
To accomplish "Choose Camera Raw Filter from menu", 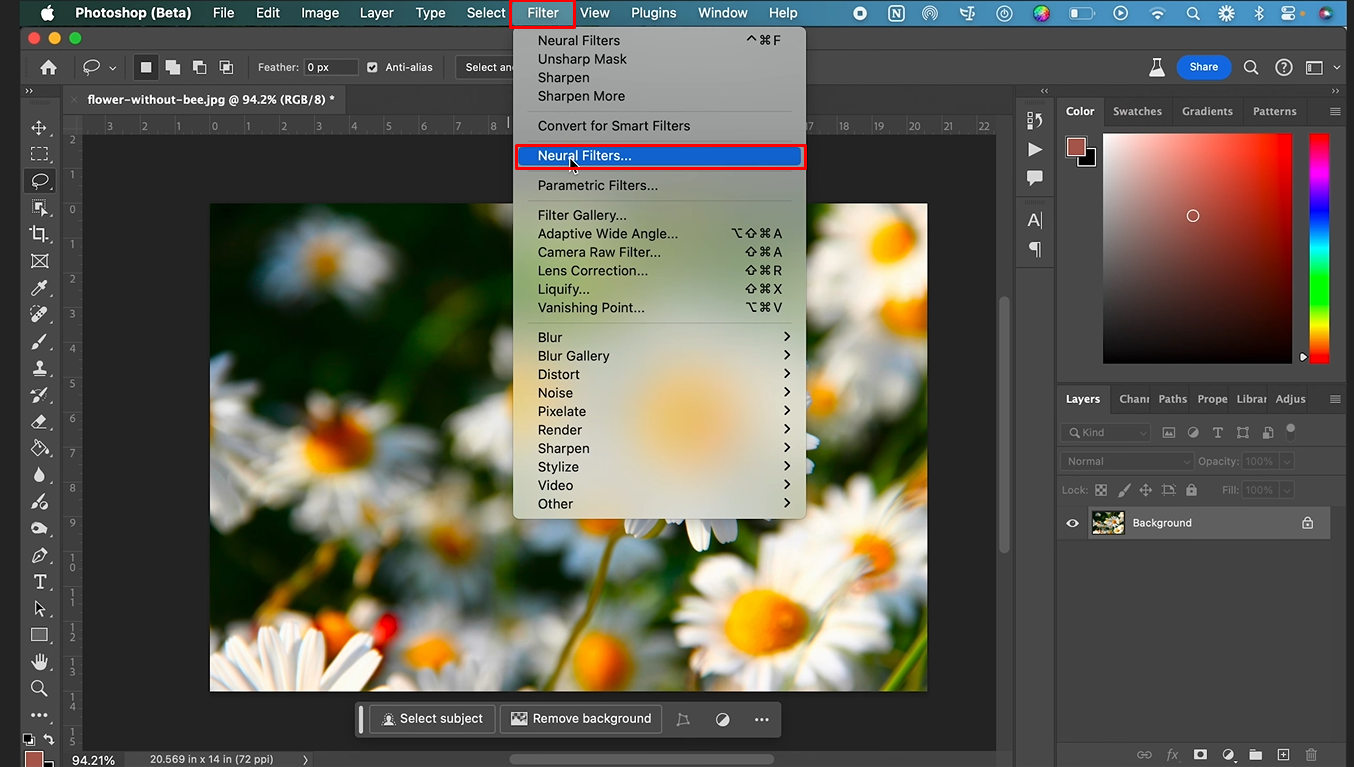I will (x=599, y=252).
